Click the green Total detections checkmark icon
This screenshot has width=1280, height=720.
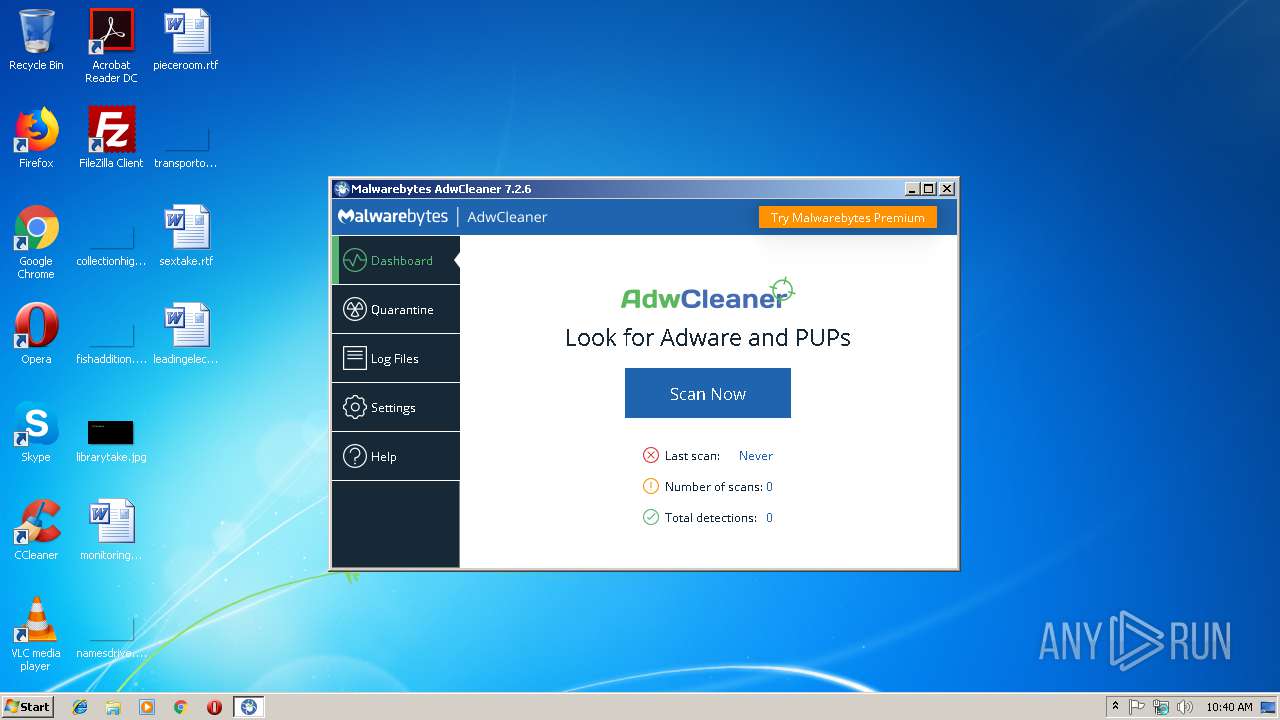coord(651,517)
